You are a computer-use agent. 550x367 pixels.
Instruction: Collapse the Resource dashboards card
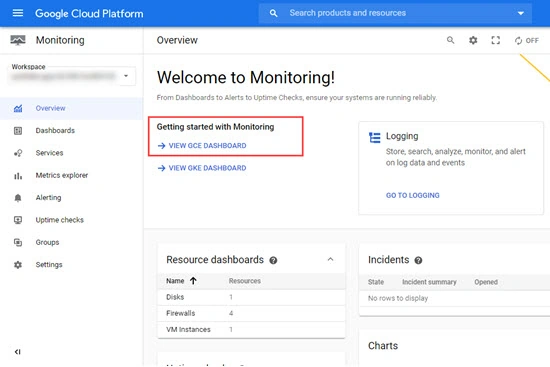pos(330,259)
